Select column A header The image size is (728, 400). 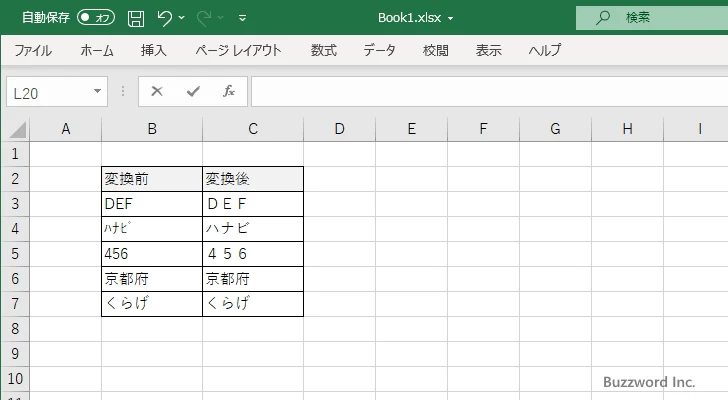[x=65, y=129]
